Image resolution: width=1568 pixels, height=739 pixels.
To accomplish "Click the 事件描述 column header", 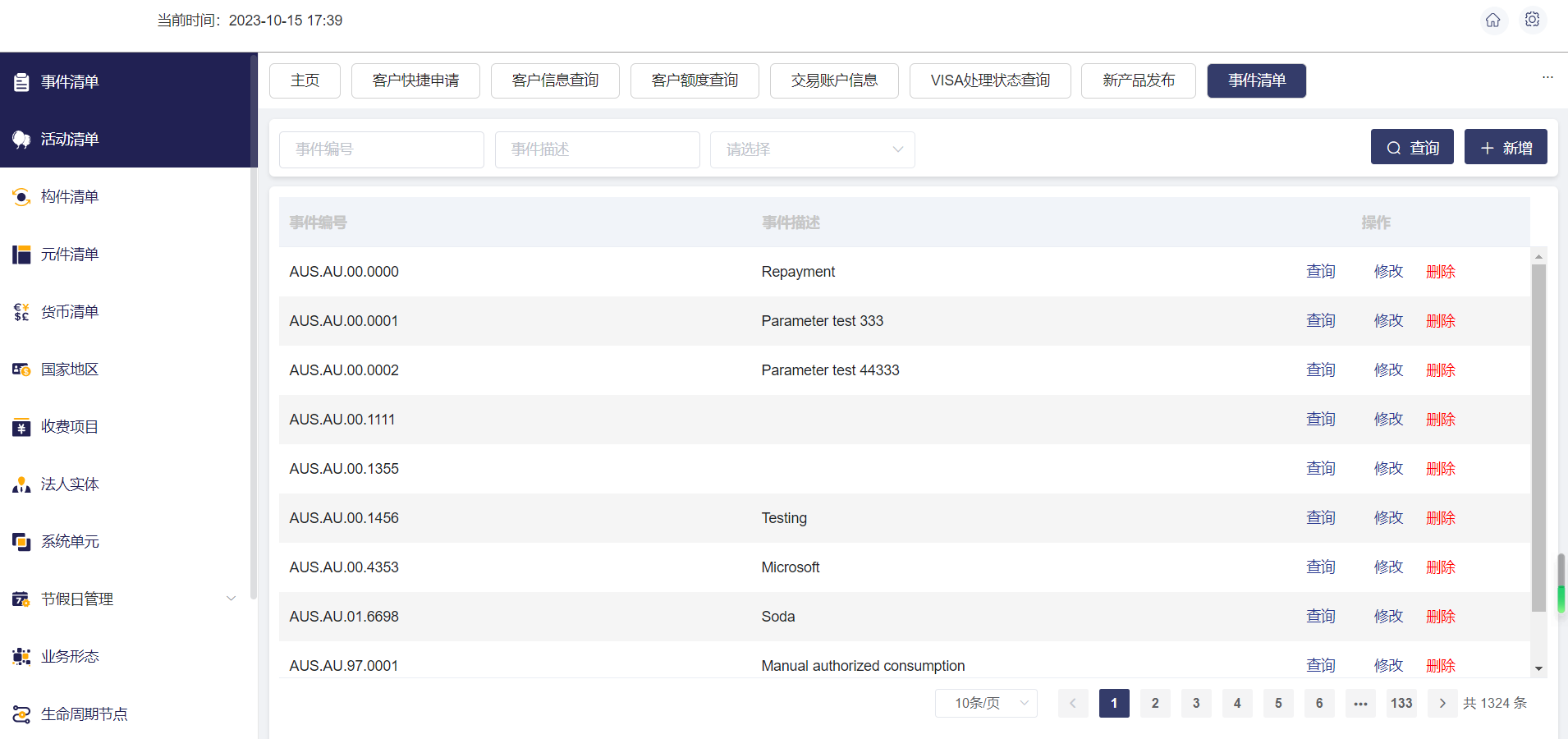I will pos(791,223).
